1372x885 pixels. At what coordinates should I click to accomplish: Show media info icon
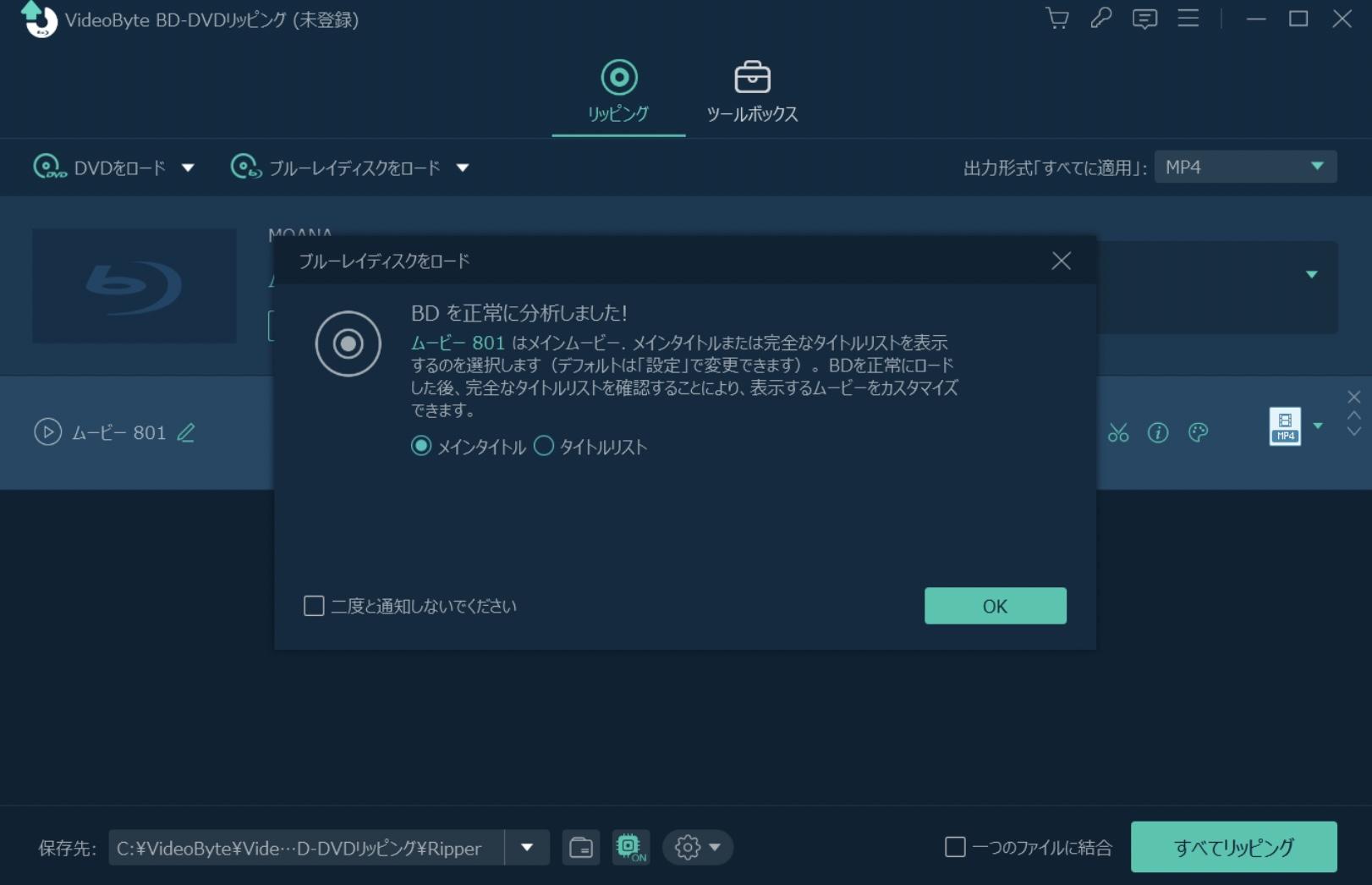pos(1158,433)
